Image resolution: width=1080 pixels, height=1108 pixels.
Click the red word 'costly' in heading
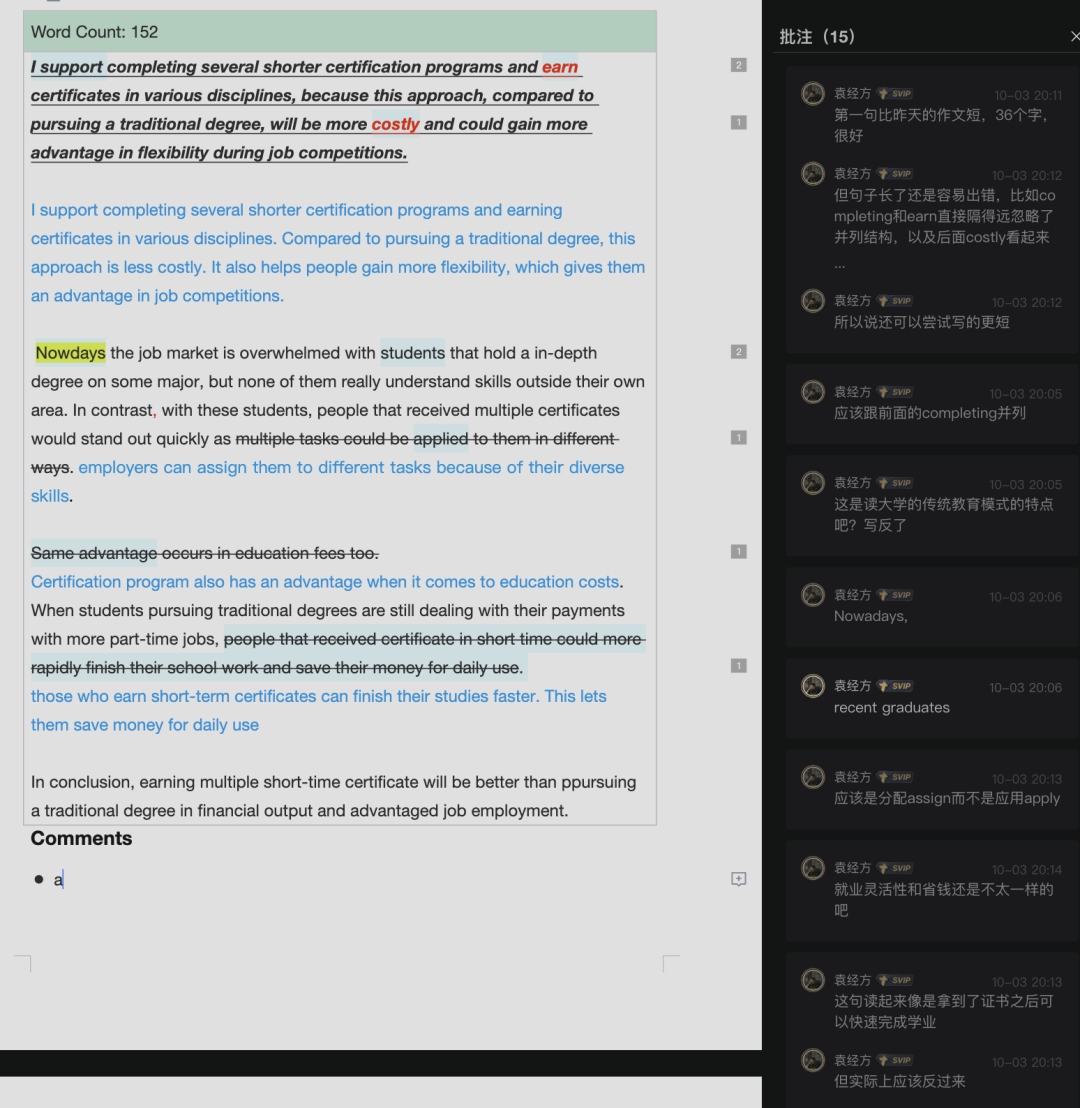395,124
